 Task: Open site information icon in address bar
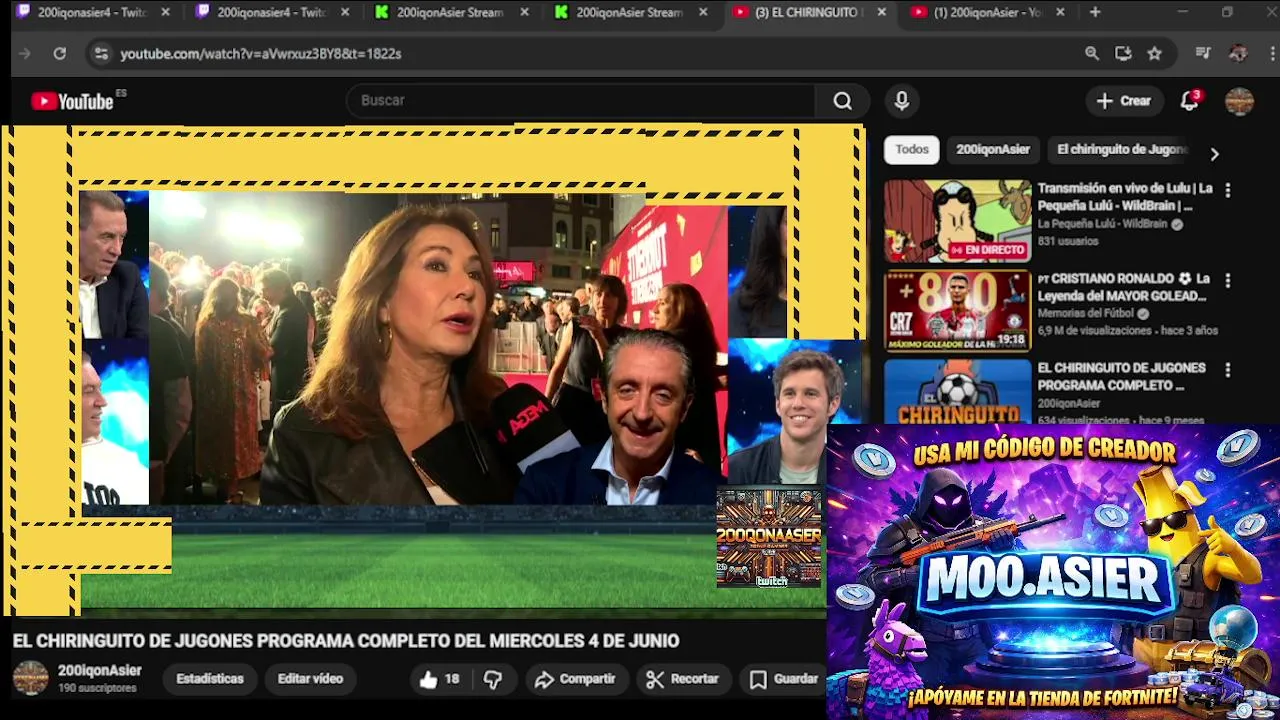tap(101, 54)
